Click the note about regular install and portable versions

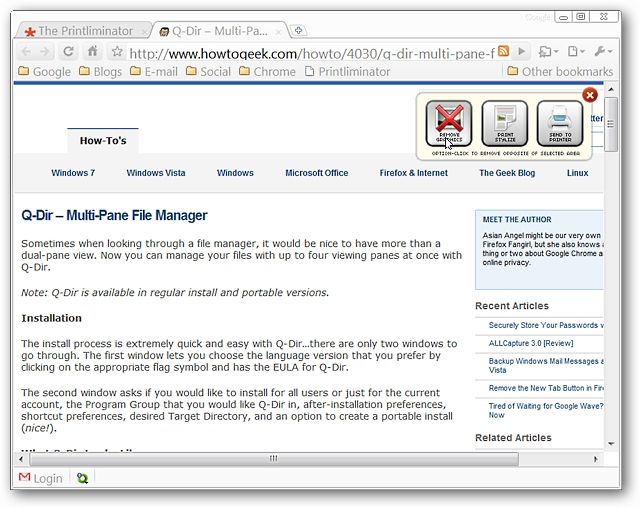(x=175, y=293)
